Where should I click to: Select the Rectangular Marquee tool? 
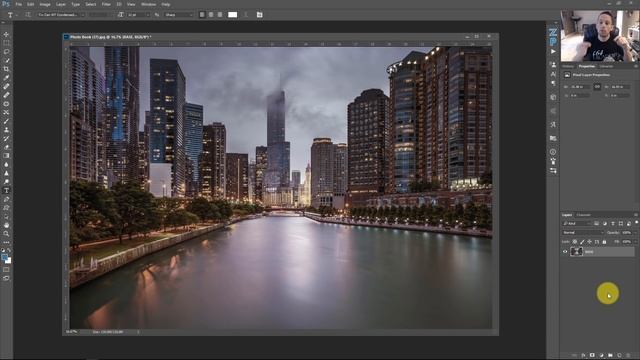(x=6, y=43)
